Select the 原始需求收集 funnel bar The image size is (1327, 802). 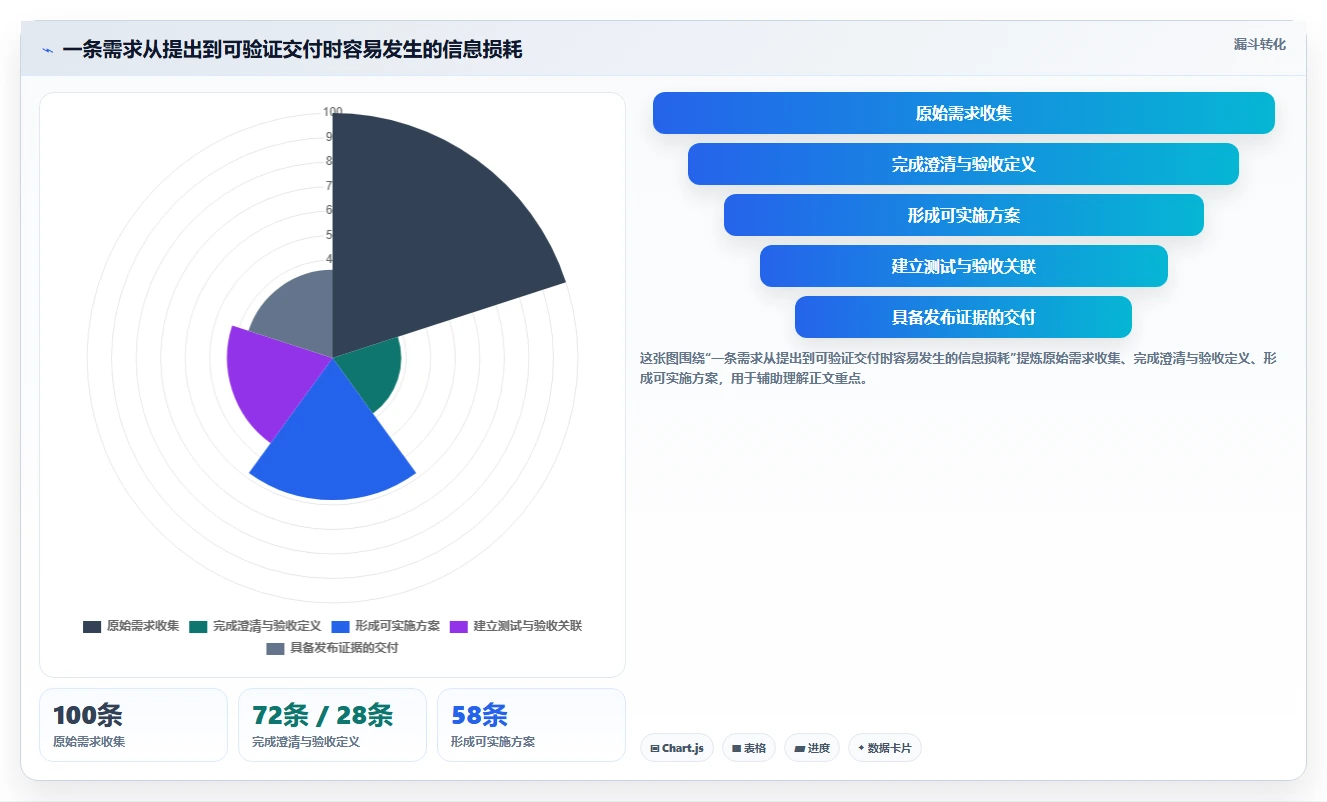click(x=964, y=113)
